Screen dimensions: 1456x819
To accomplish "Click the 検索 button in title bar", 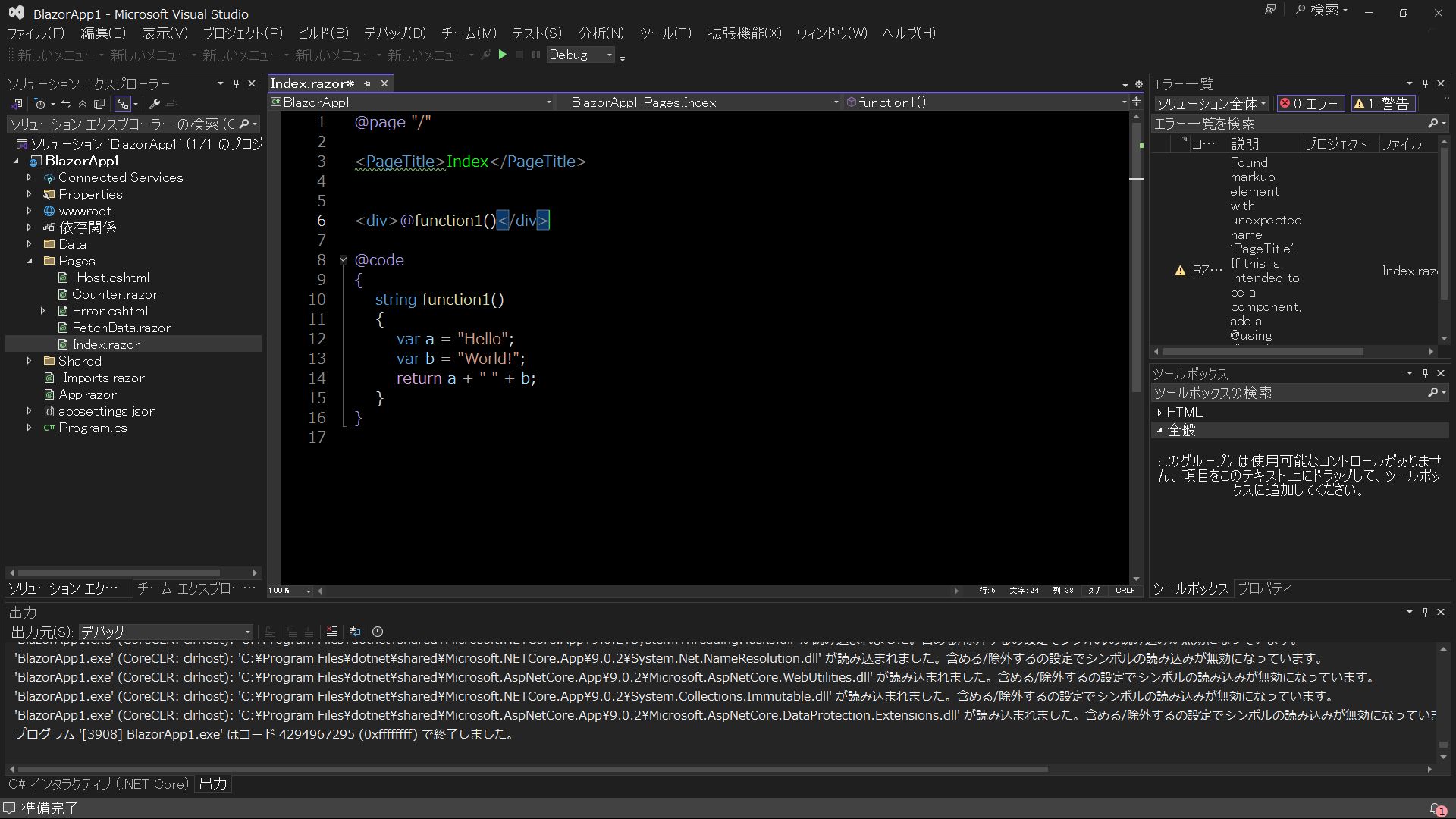I will (1322, 11).
